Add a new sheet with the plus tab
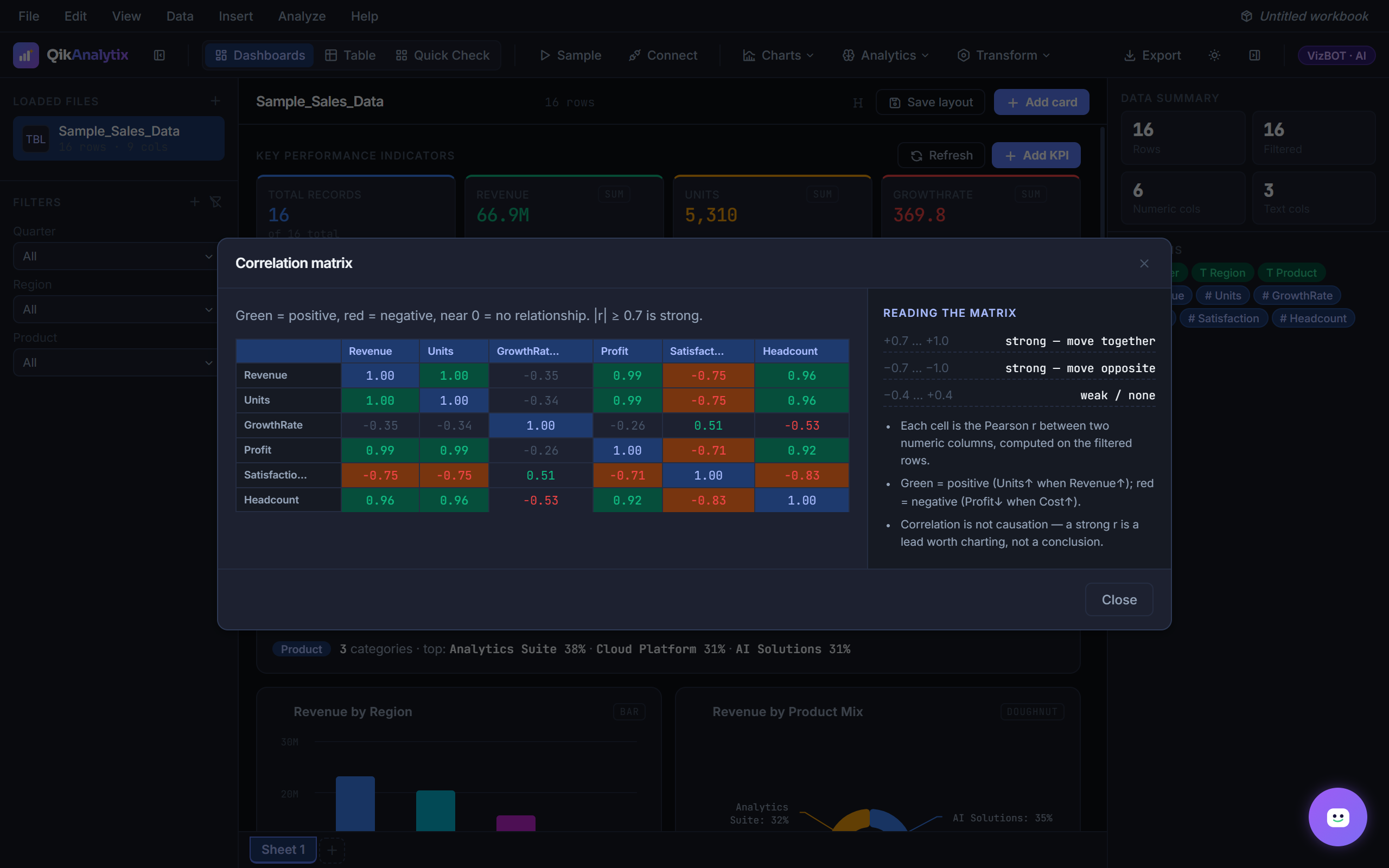 point(332,850)
